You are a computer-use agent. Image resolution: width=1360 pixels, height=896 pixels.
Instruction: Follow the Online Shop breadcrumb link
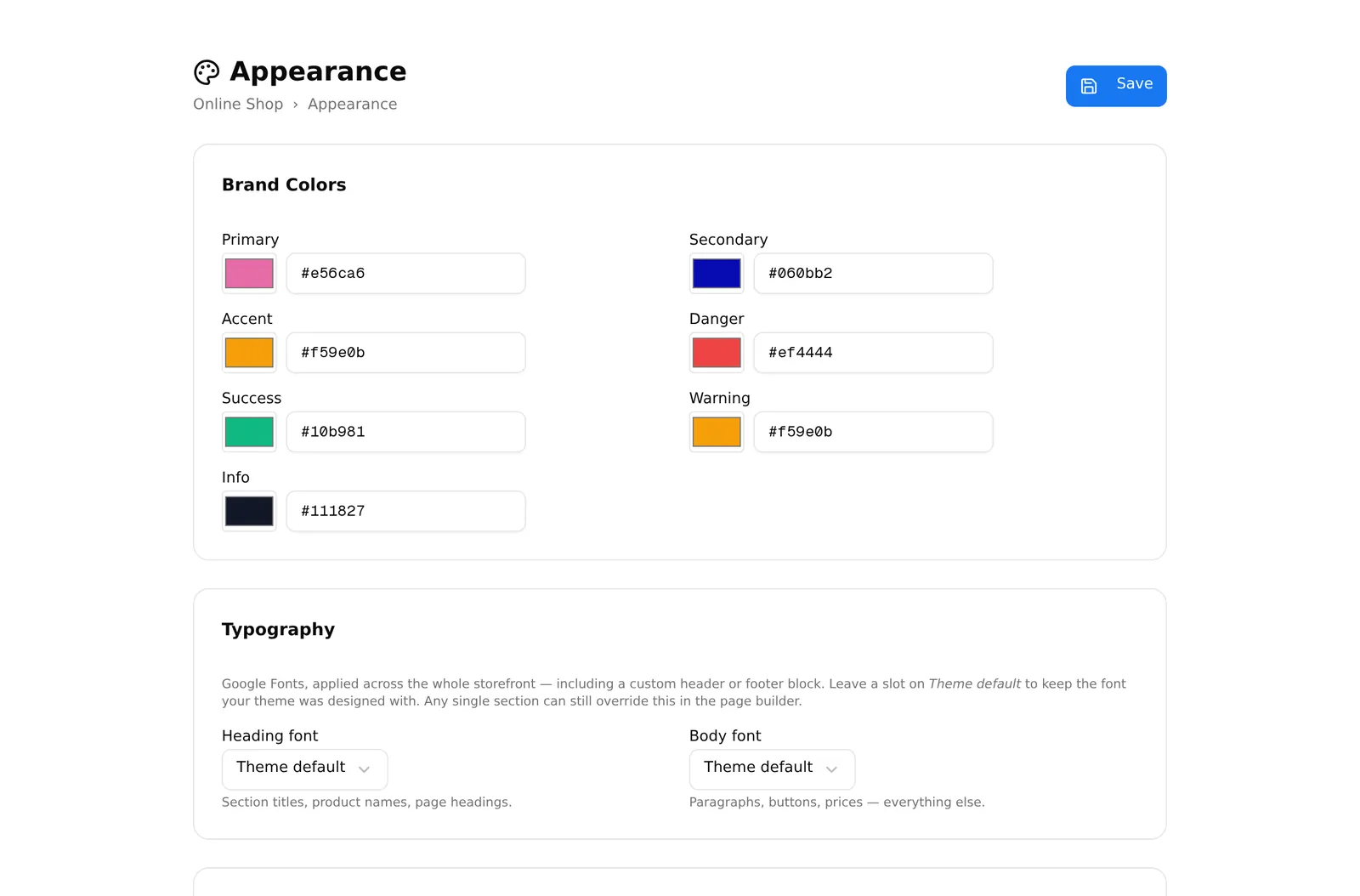(x=238, y=104)
